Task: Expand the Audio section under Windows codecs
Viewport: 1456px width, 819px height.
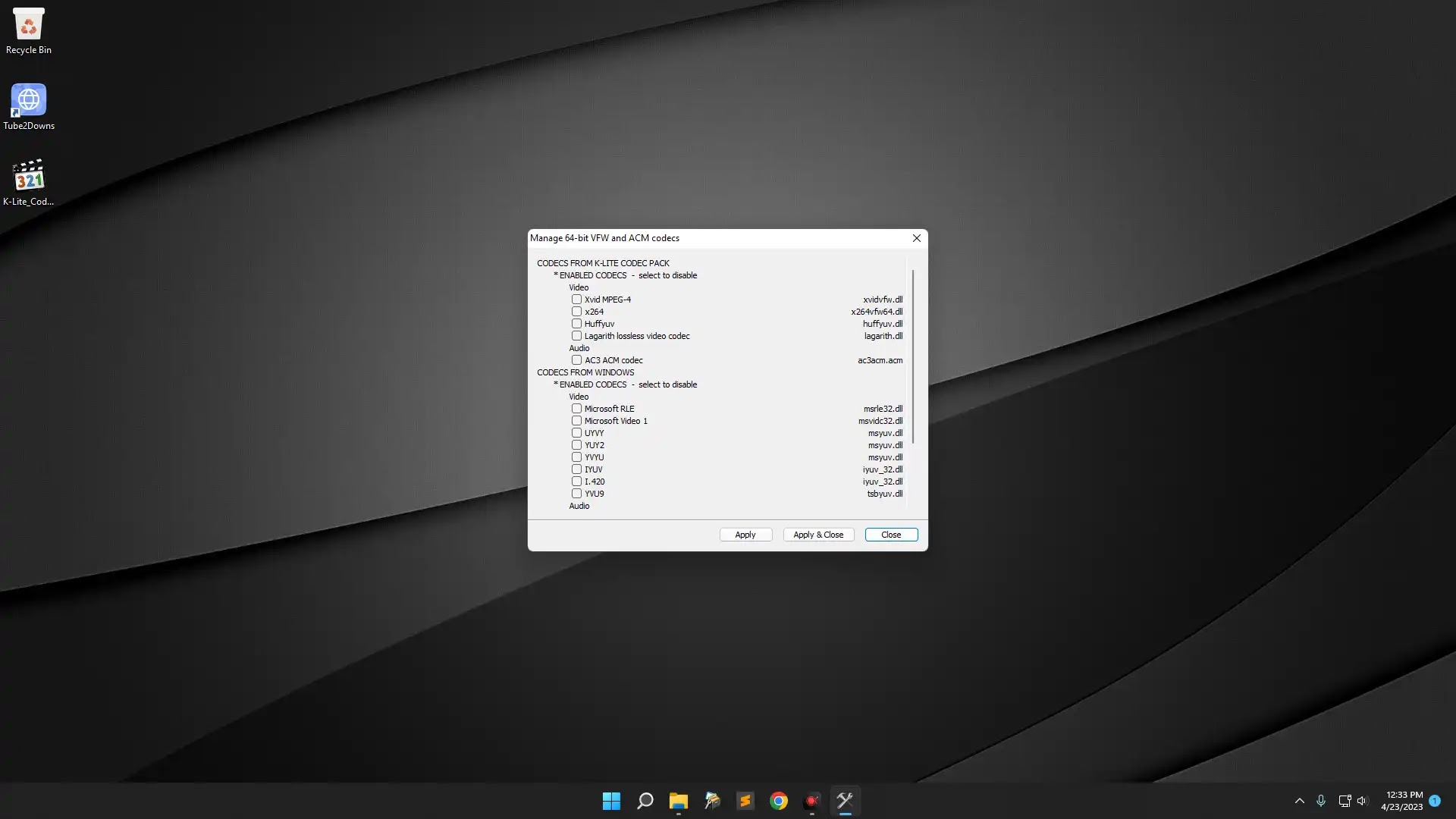Action: coord(579,506)
